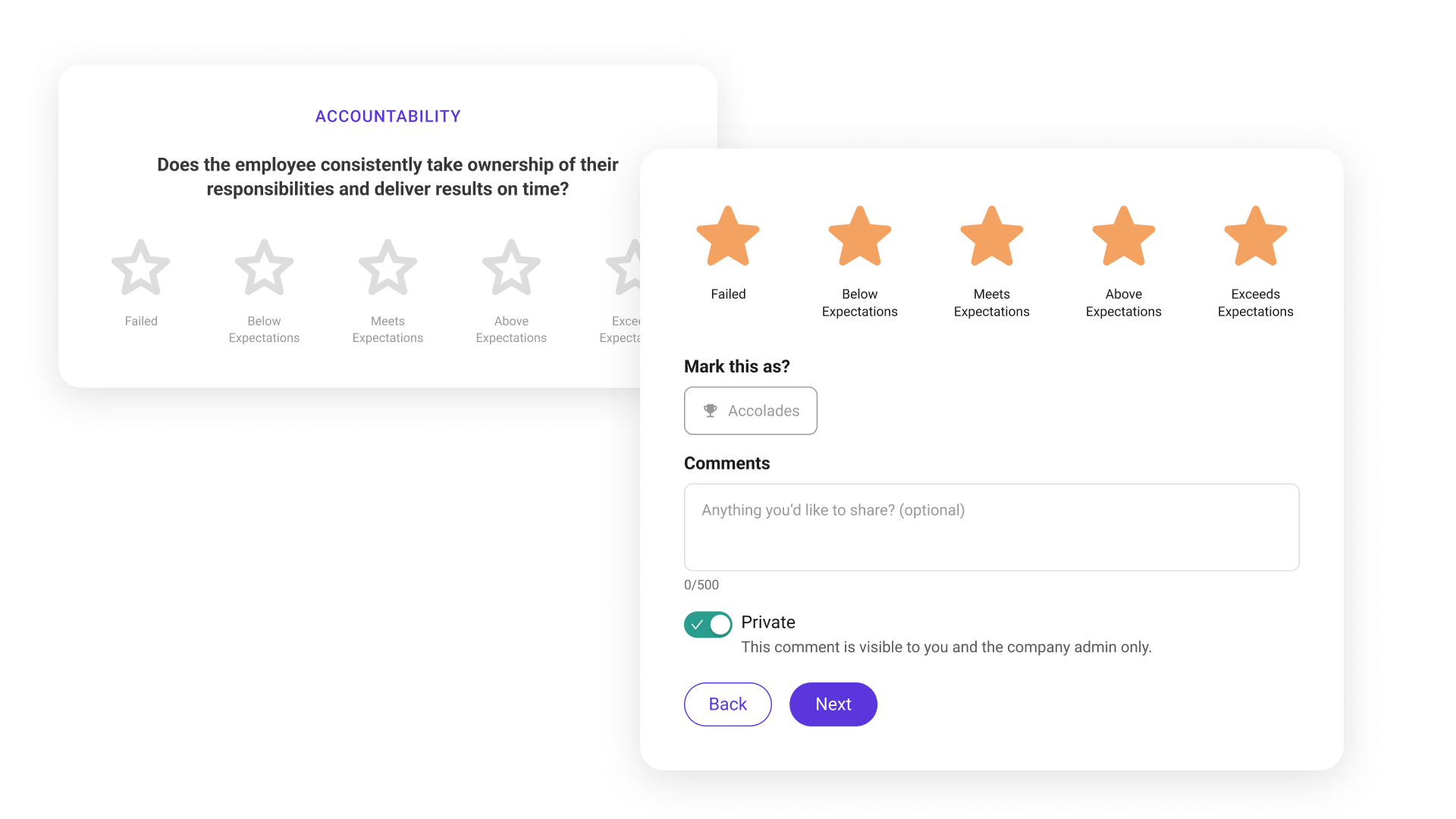This screenshot has width=1456, height=819.
Task: Go back with the Back button
Action: click(727, 704)
